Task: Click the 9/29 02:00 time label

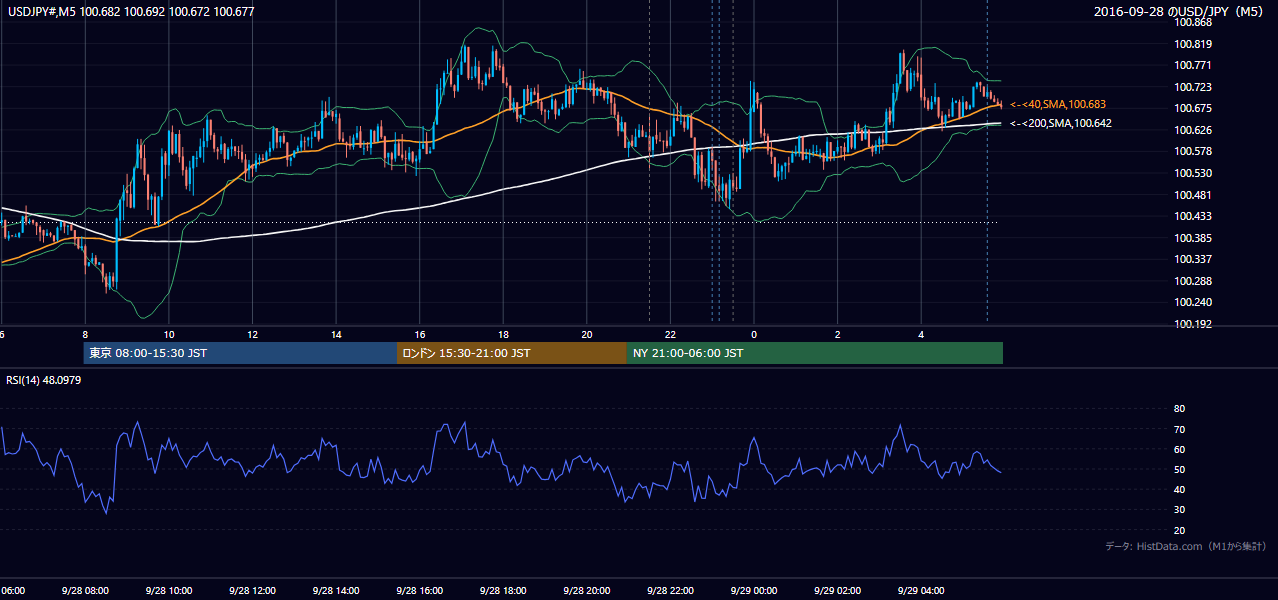Action: [837, 591]
